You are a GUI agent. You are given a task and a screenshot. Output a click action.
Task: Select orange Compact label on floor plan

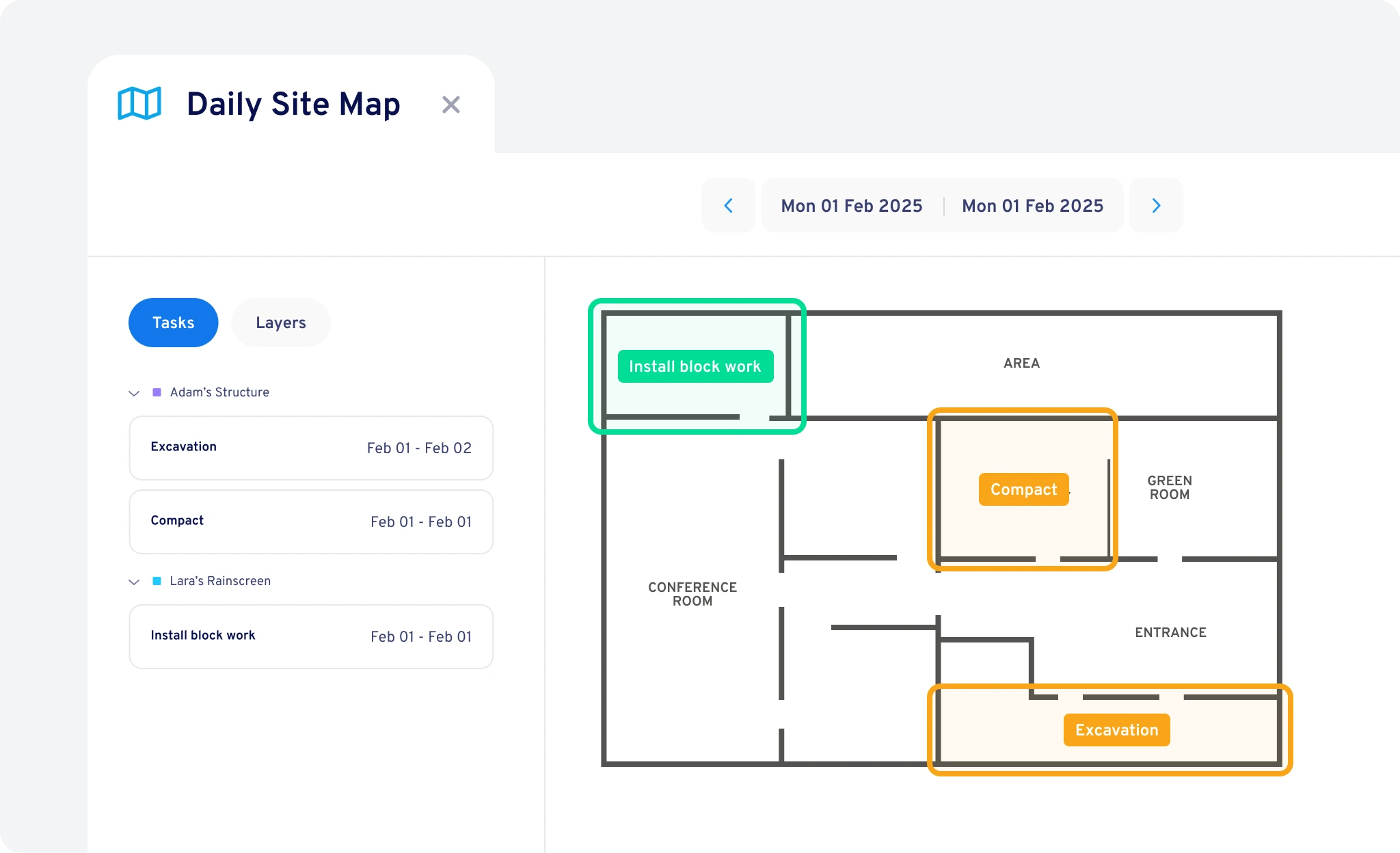[x=1023, y=489]
